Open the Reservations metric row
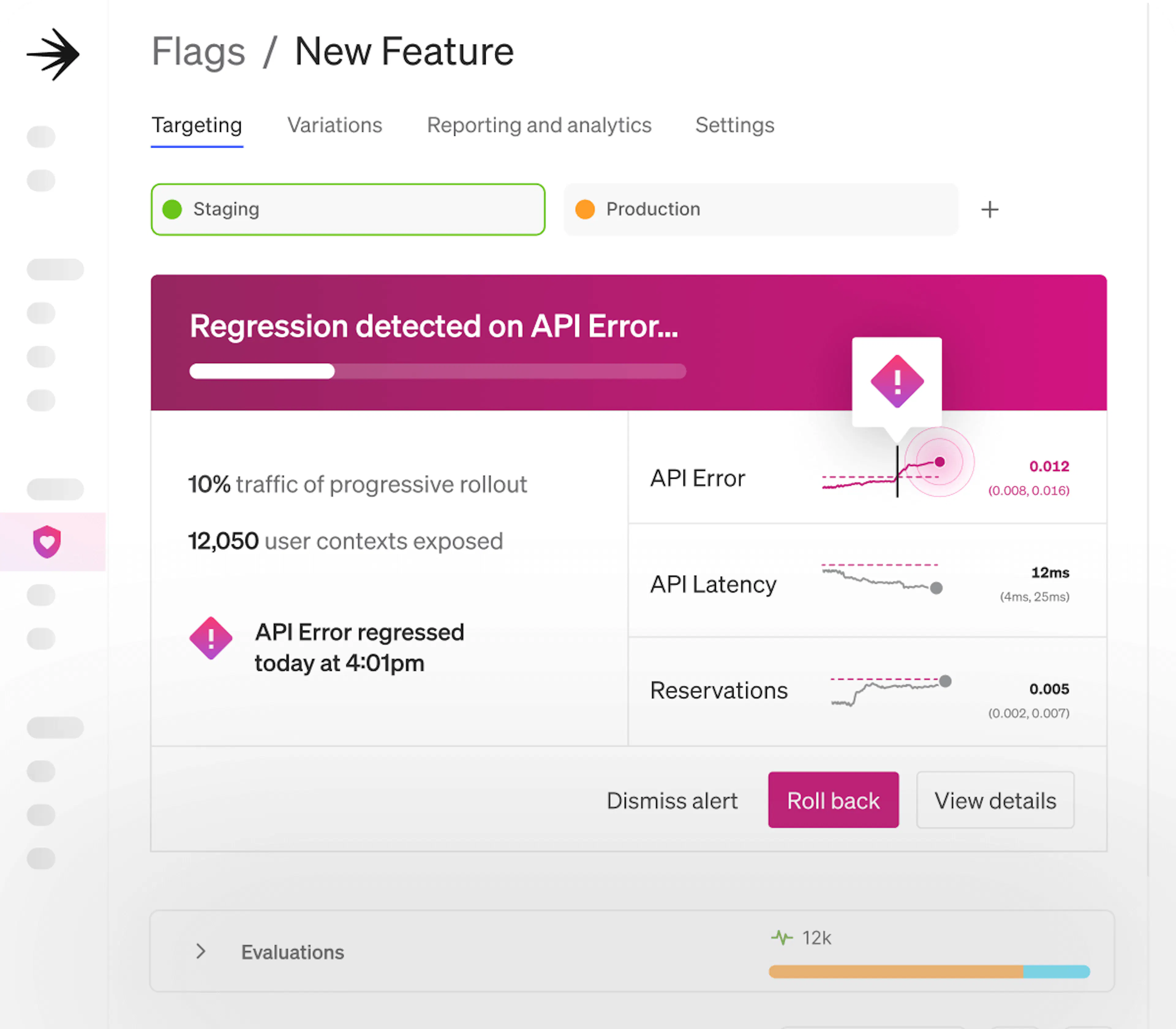1176x1029 pixels. (x=718, y=690)
